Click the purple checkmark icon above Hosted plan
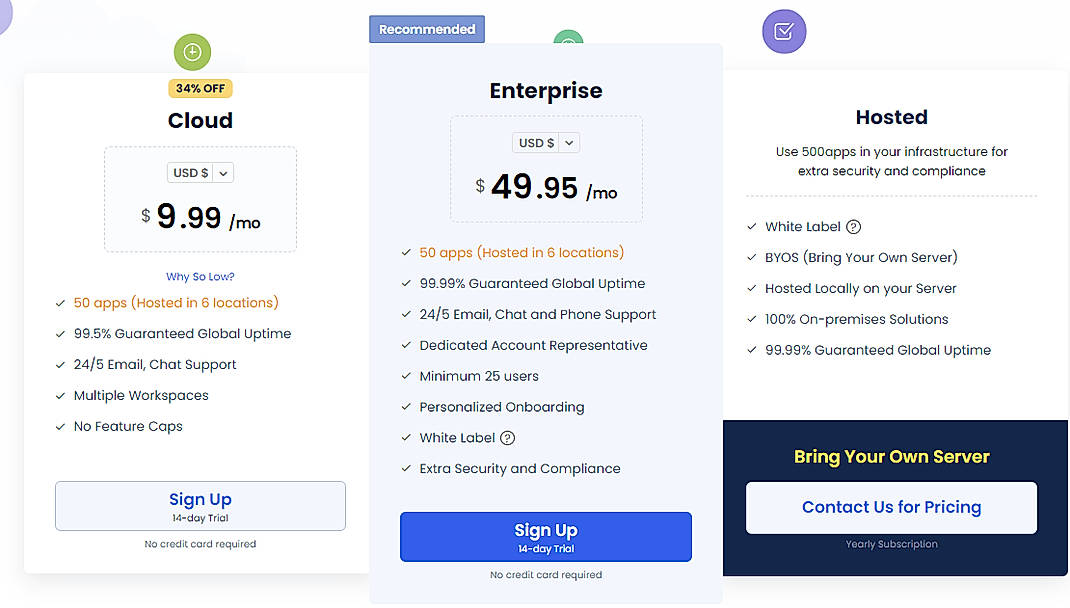This screenshot has height=608, width=1070. [783, 31]
